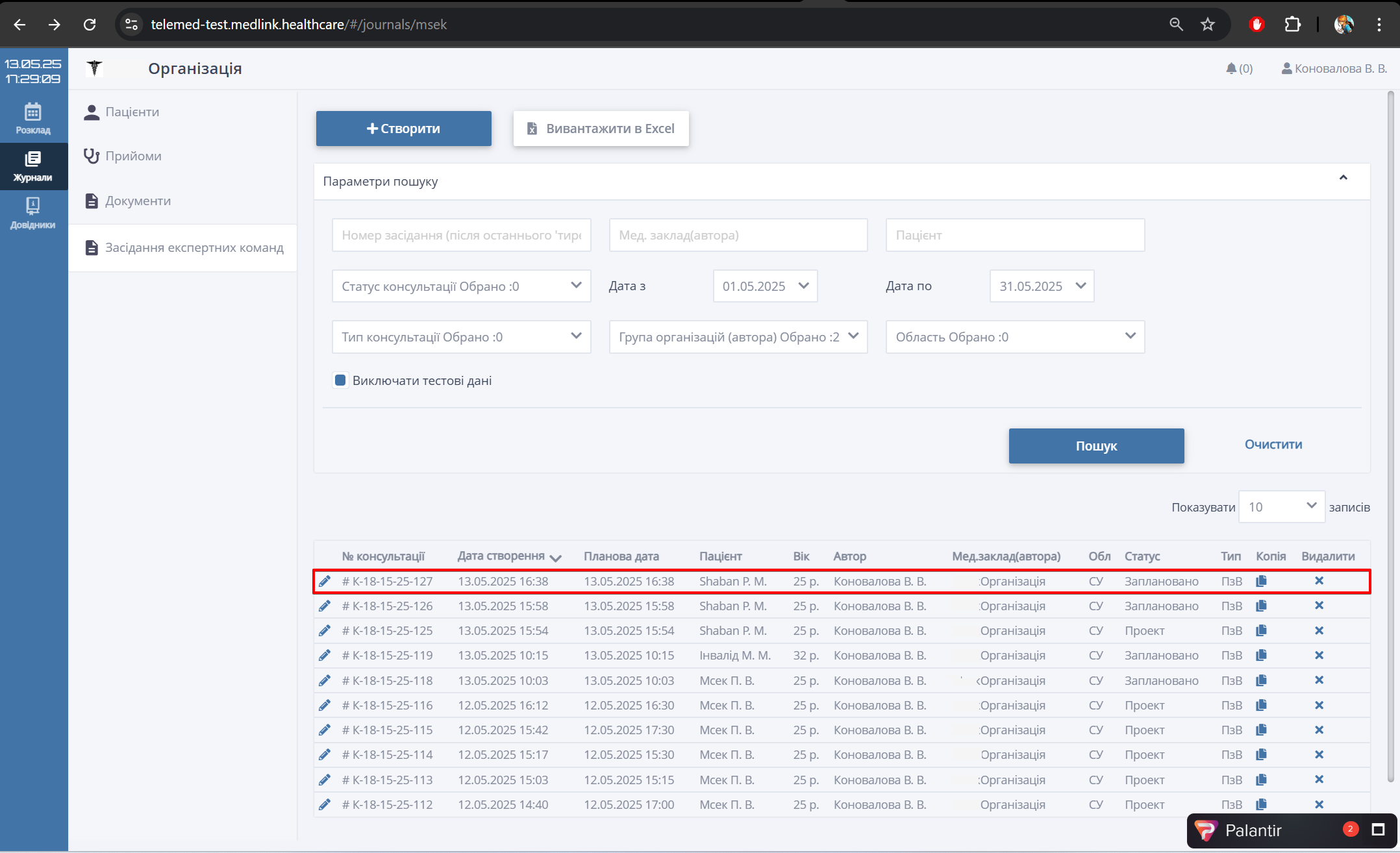Image resolution: width=1400 pixels, height=853 pixels.
Task: Click Очистити link to clear filters
Action: (x=1273, y=445)
